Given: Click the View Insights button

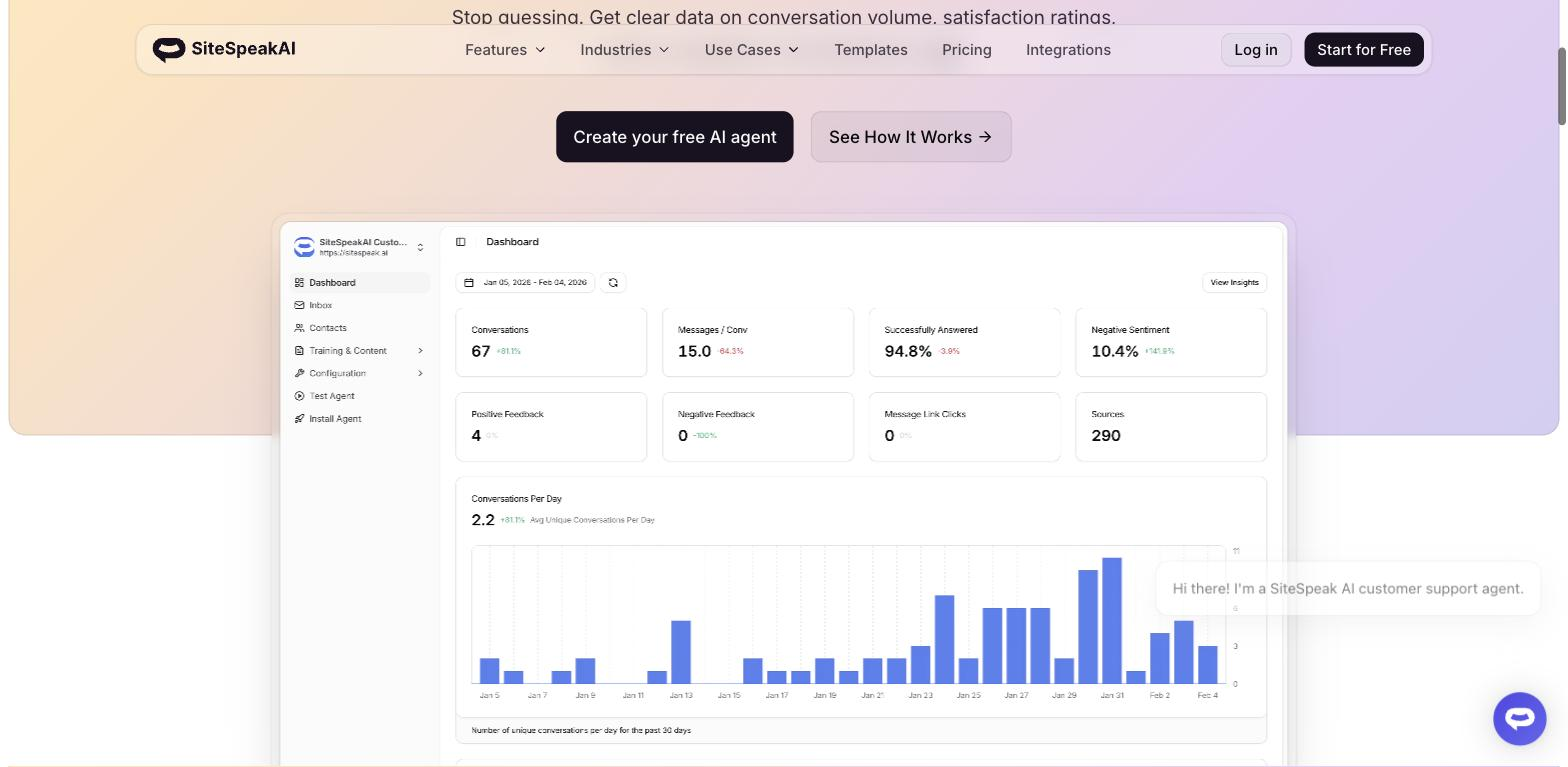Looking at the screenshot, I should [x=1234, y=283].
